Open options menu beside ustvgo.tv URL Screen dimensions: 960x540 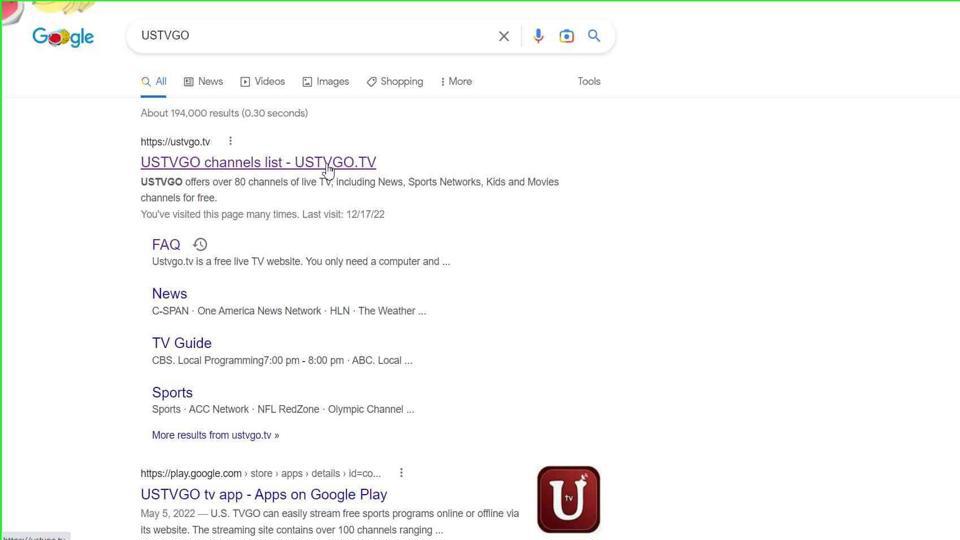click(x=230, y=141)
